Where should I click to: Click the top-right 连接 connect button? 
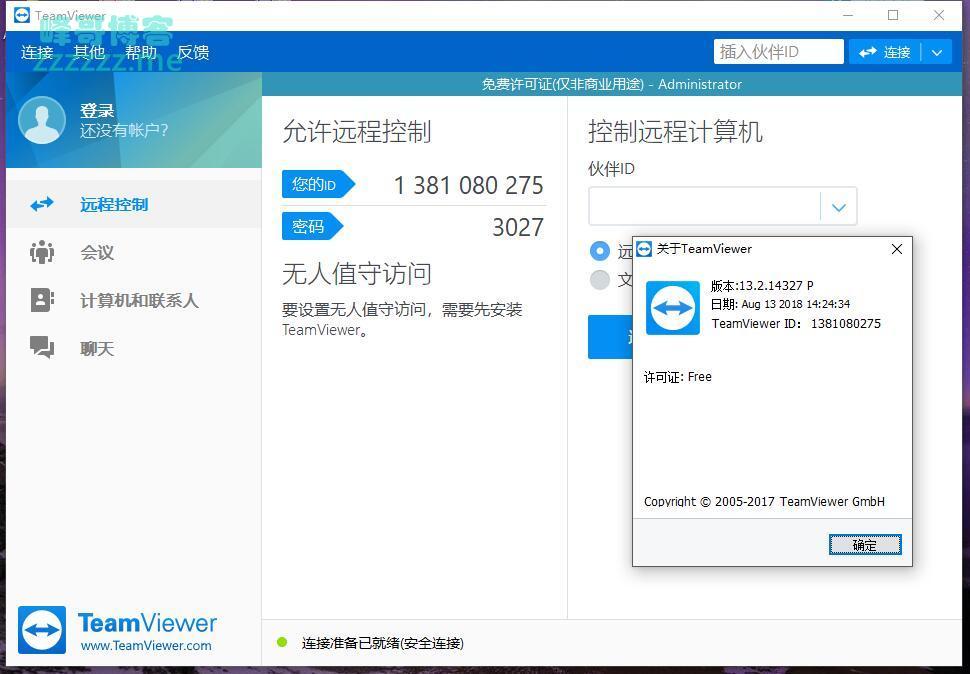click(x=885, y=52)
